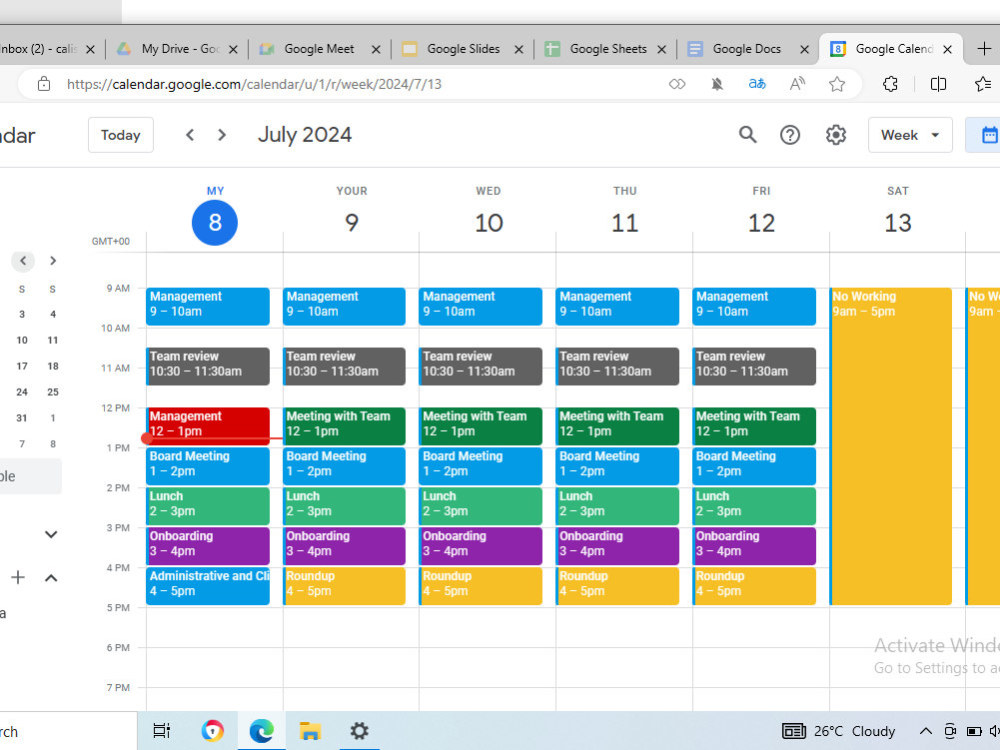Select day 9 in week header

pyautogui.click(x=351, y=223)
